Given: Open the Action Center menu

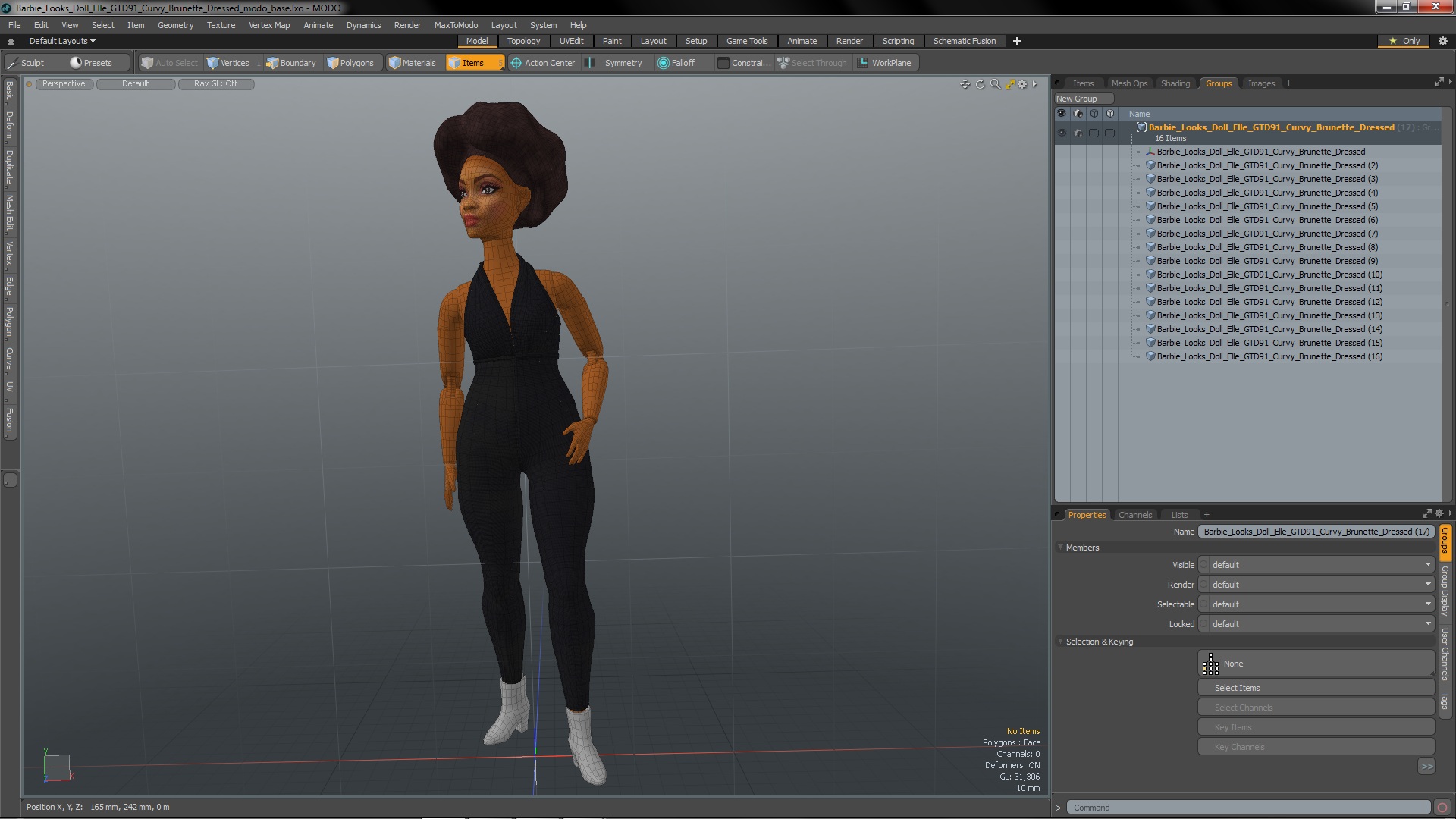Looking at the screenshot, I should tap(543, 63).
